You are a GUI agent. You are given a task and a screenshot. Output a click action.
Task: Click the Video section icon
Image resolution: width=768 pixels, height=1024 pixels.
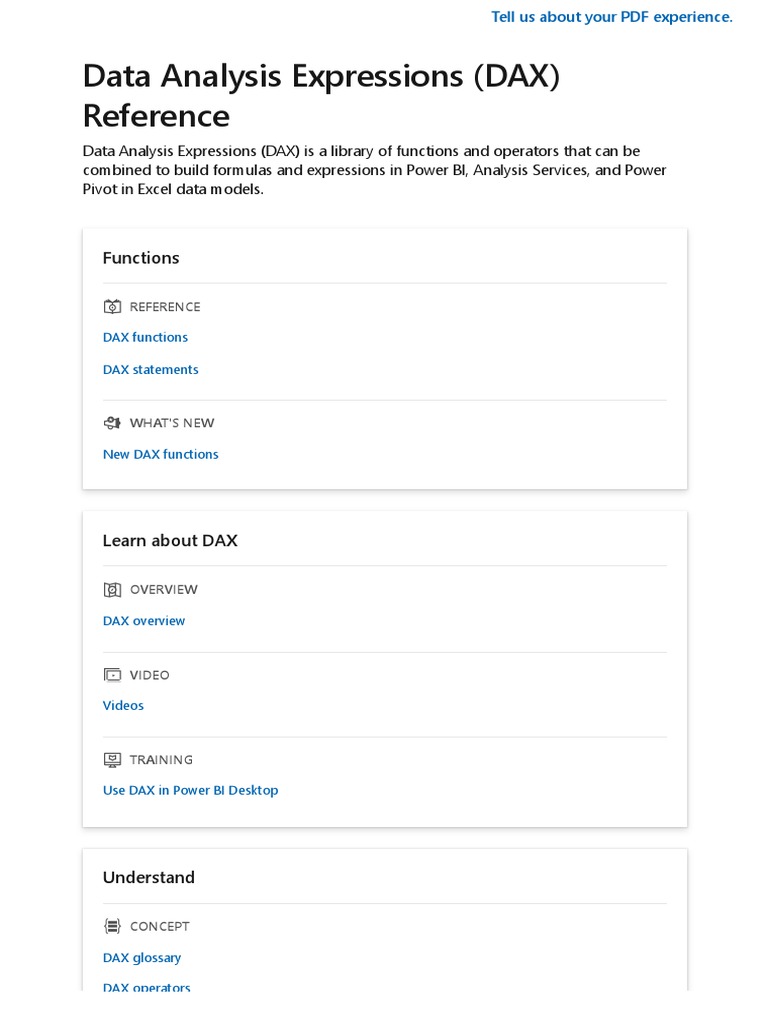pyautogui.click(x=112, y=675)
